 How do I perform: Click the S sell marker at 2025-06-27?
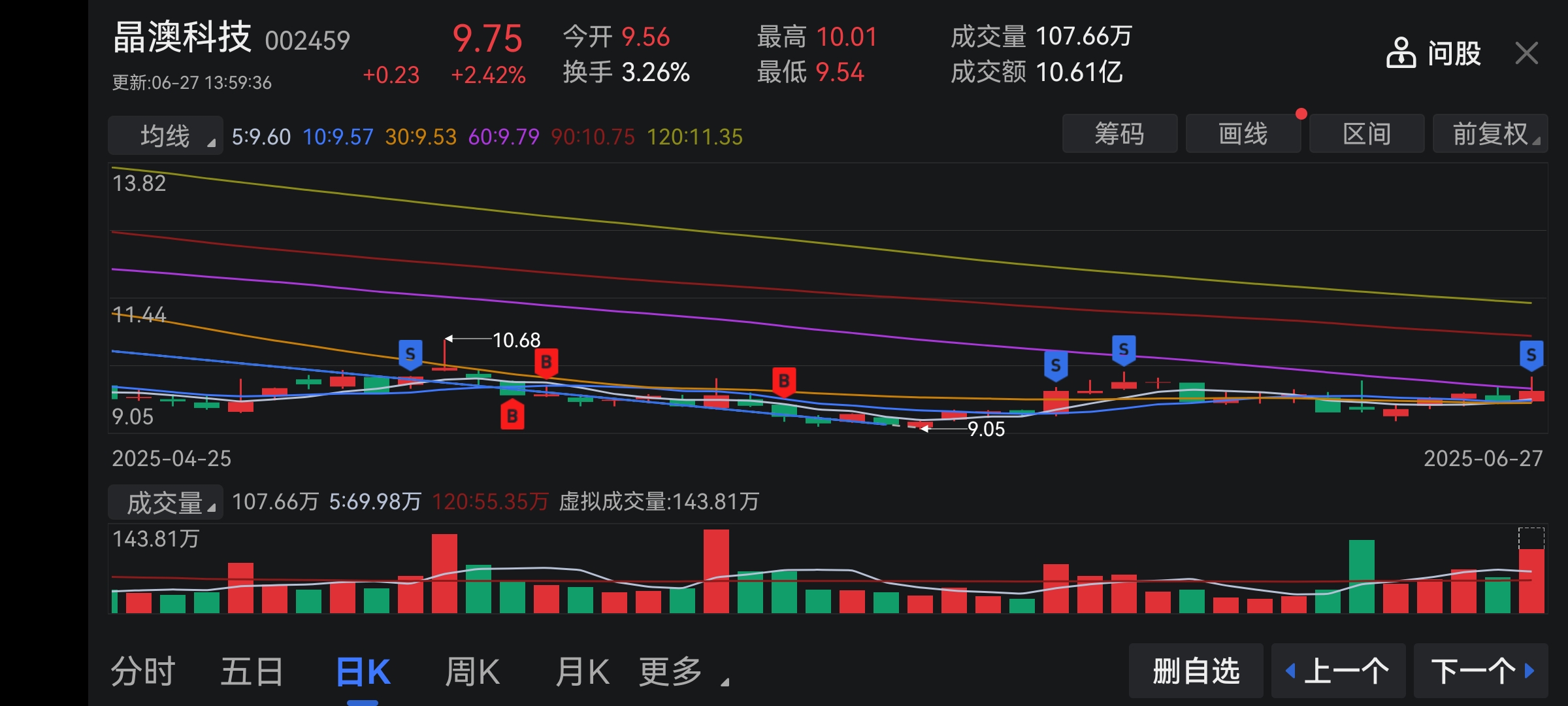(1531, 356)
